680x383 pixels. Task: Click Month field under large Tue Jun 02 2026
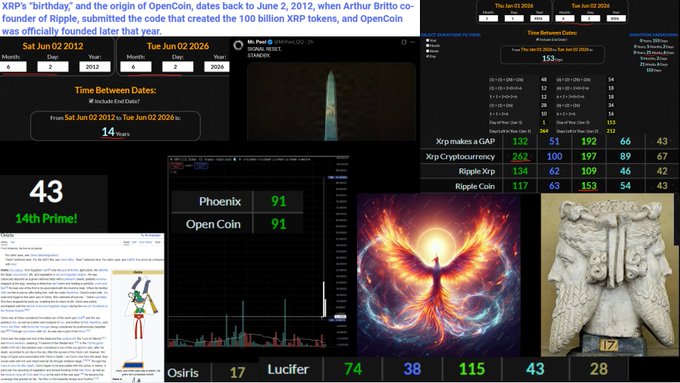coord(136,67)
